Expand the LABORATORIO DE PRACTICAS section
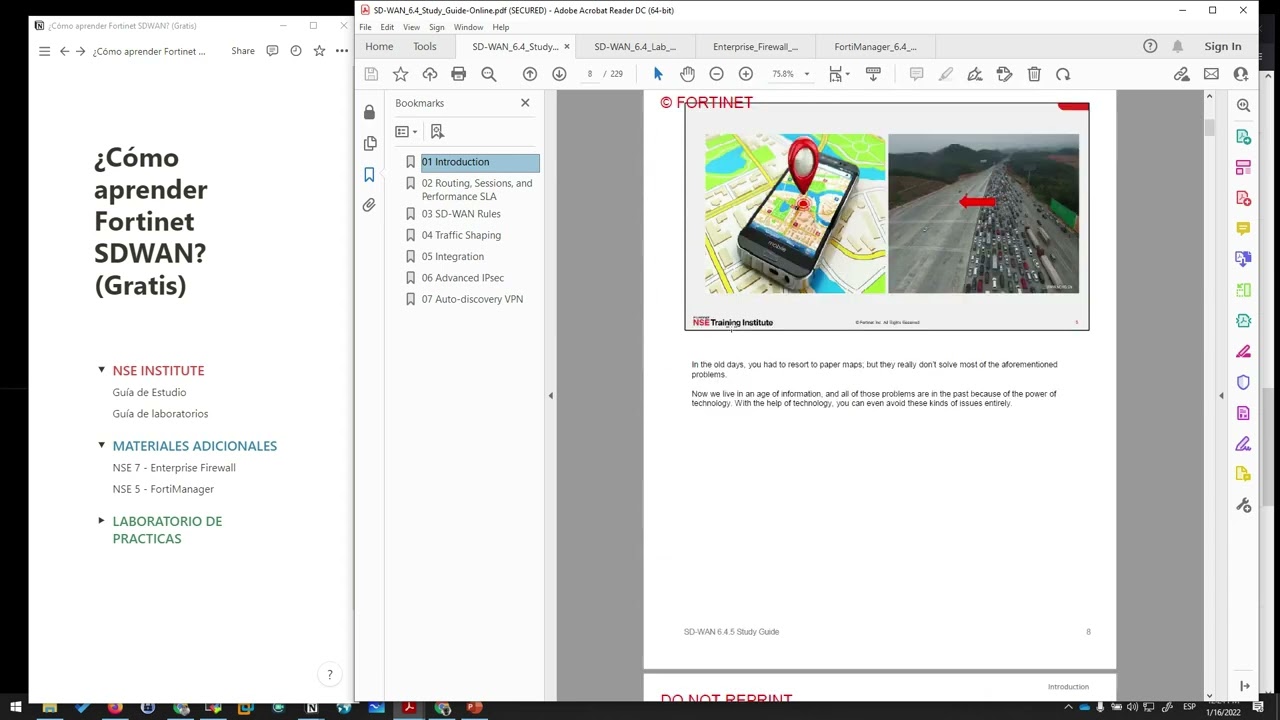 tap(101, 521)
